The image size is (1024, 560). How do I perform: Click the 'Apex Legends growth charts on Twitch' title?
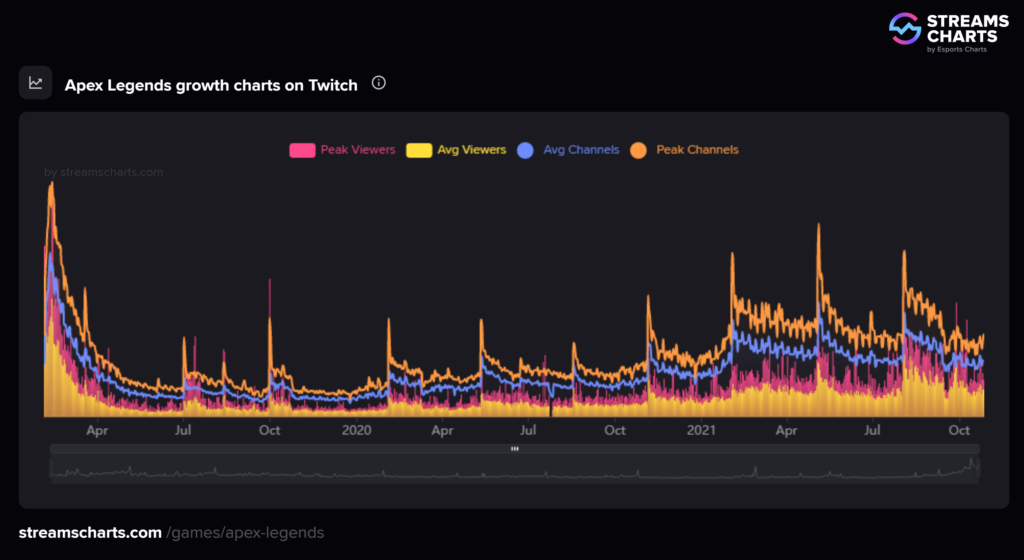point(211,85)
